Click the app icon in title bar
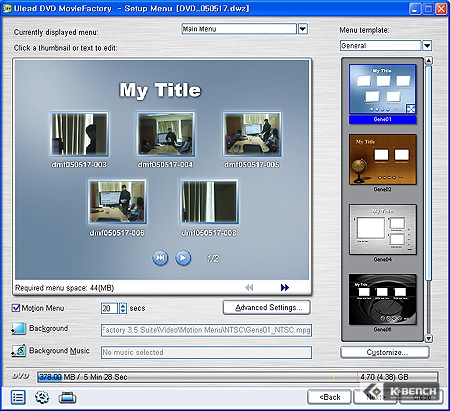This screenshot has height=411, width=450. [x=6, y=8]
